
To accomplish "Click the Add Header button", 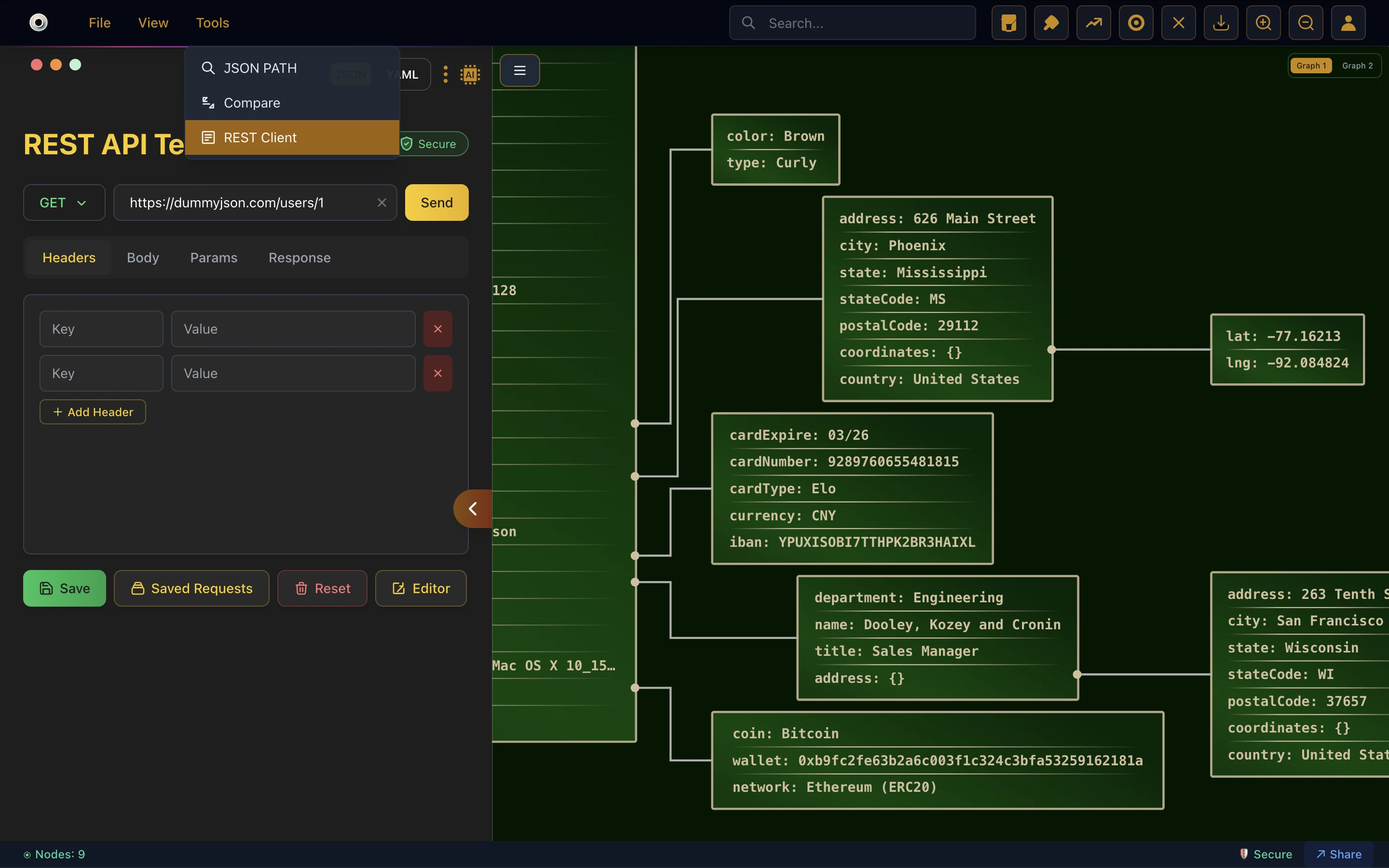I will 93,412.
